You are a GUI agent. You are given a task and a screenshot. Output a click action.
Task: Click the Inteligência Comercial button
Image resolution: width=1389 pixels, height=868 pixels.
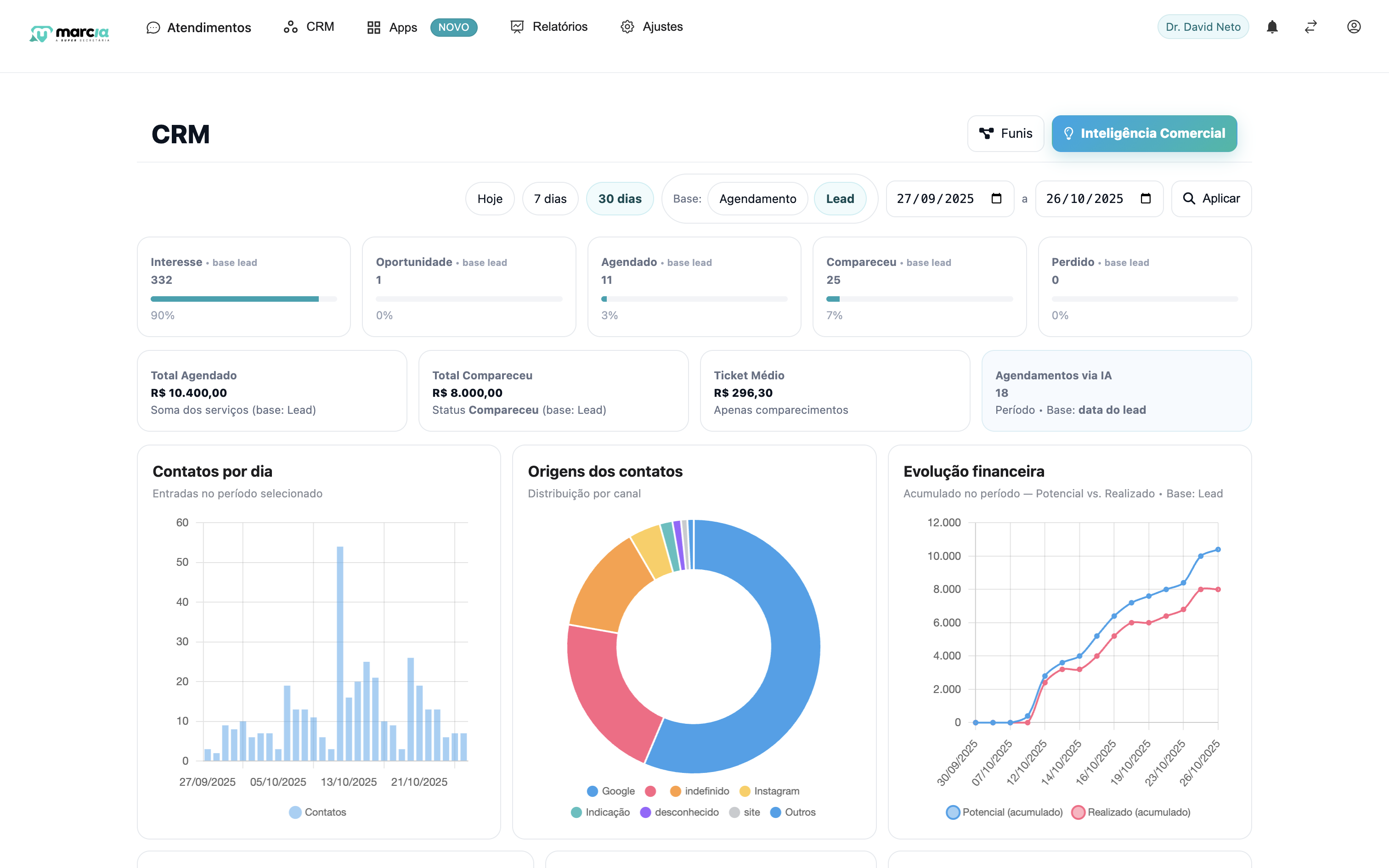pyautogui.click(x=1144, y=133)
